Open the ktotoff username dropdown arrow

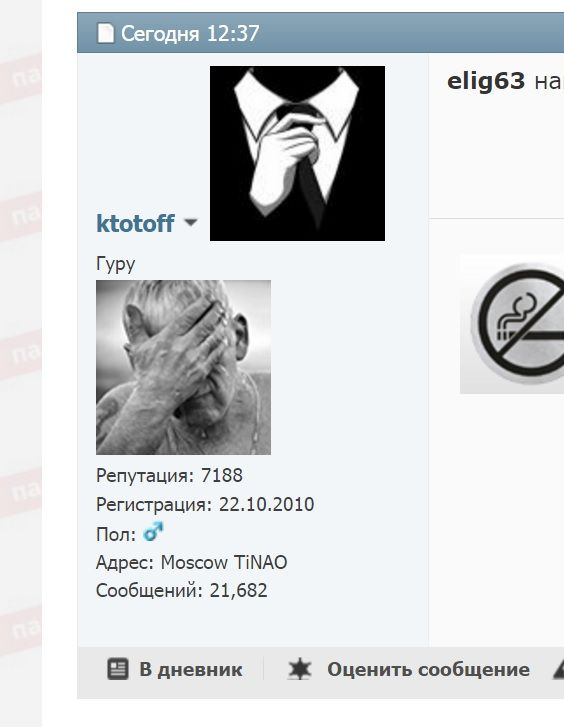coord(191,223)
